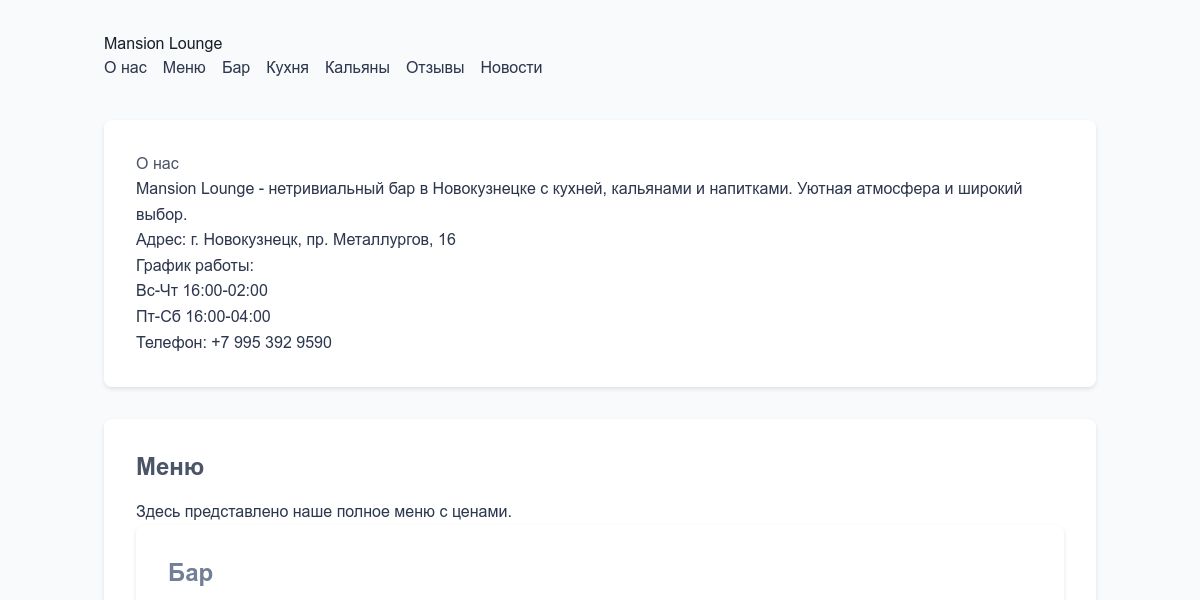Open the О нас navigation link

pos(125,68)
